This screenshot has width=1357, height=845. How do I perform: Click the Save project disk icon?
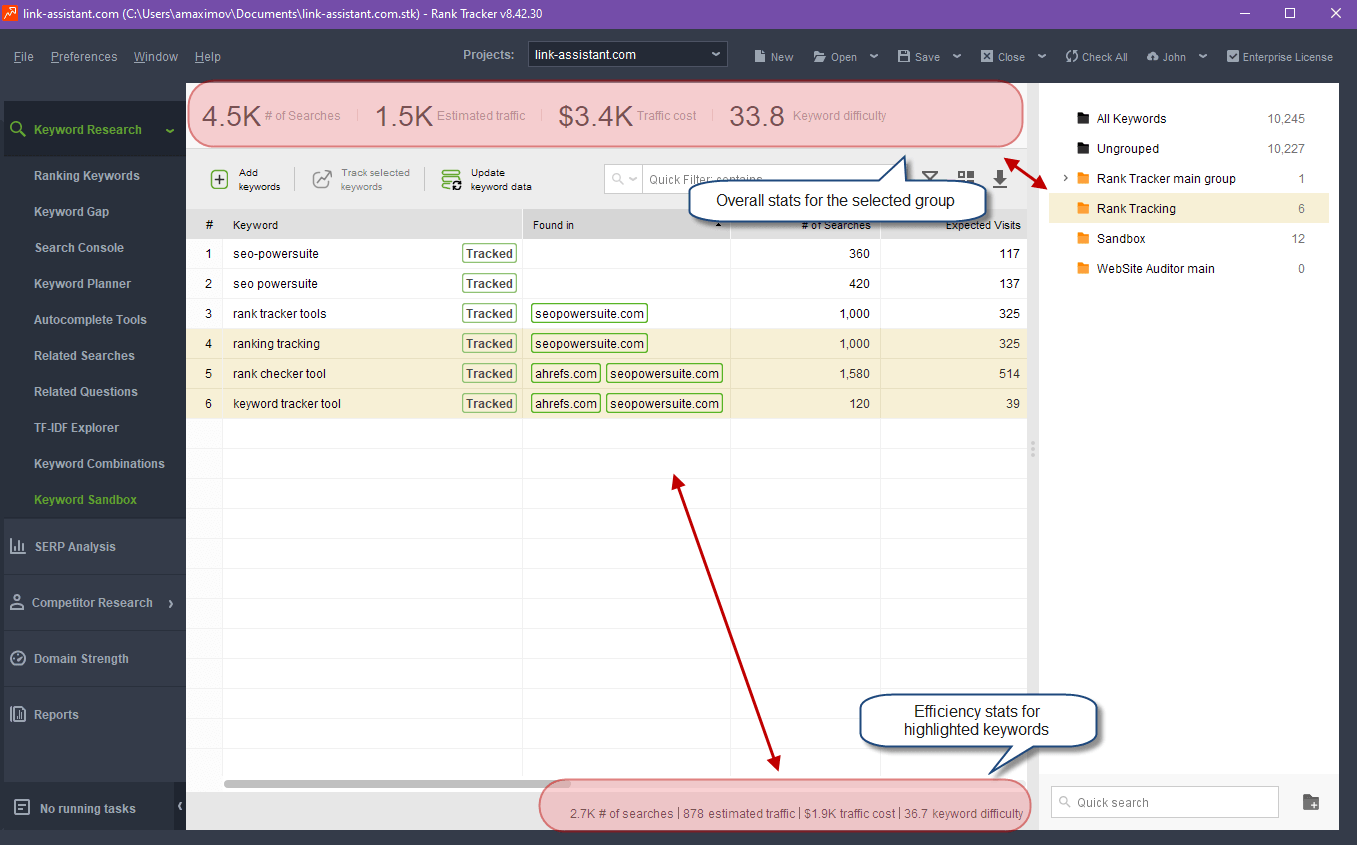(904, 57)
